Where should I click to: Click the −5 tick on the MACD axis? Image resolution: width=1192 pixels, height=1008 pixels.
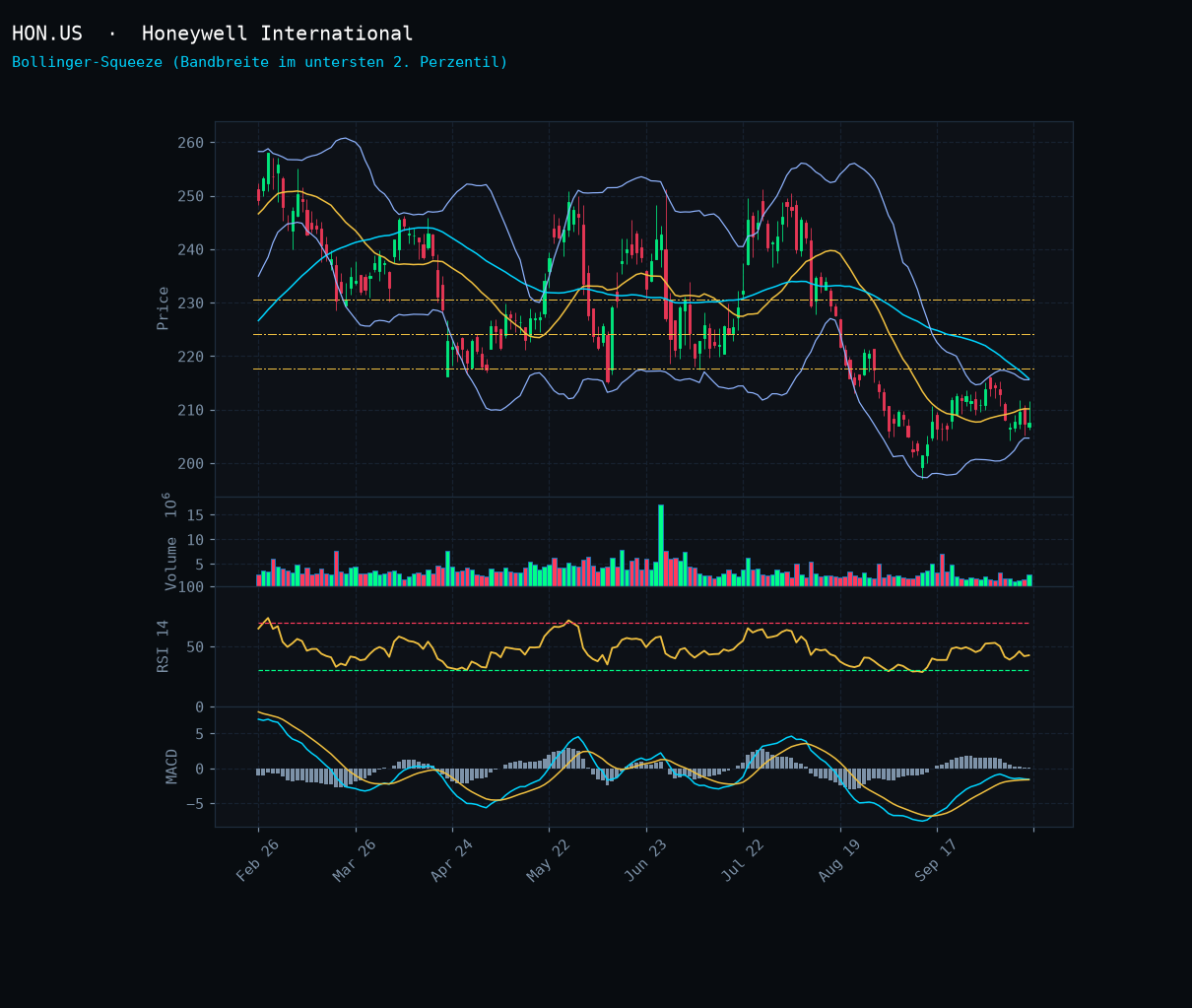pyautogui.click(x=195, y=804)
